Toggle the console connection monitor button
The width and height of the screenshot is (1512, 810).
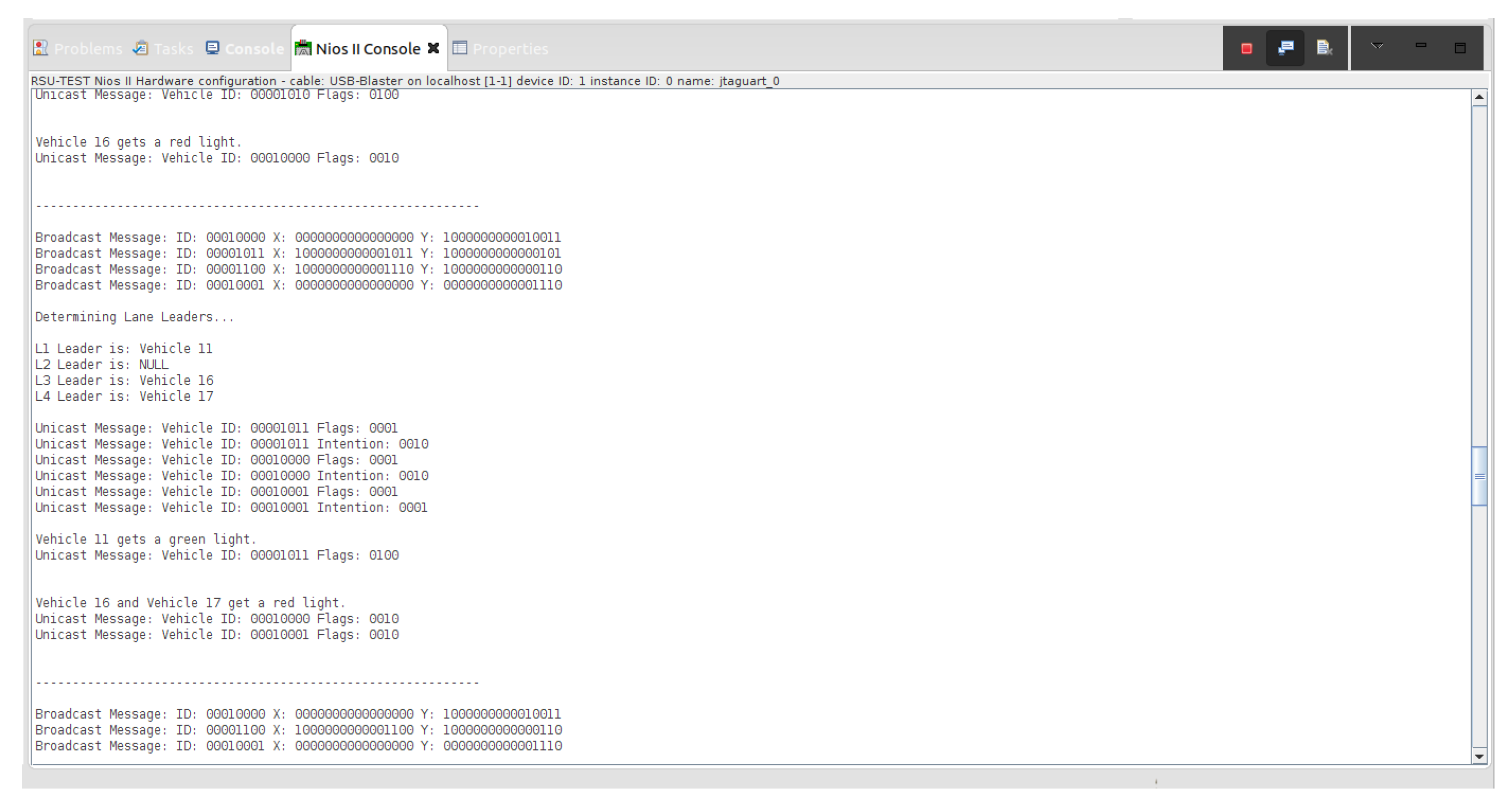(1285, 48)
